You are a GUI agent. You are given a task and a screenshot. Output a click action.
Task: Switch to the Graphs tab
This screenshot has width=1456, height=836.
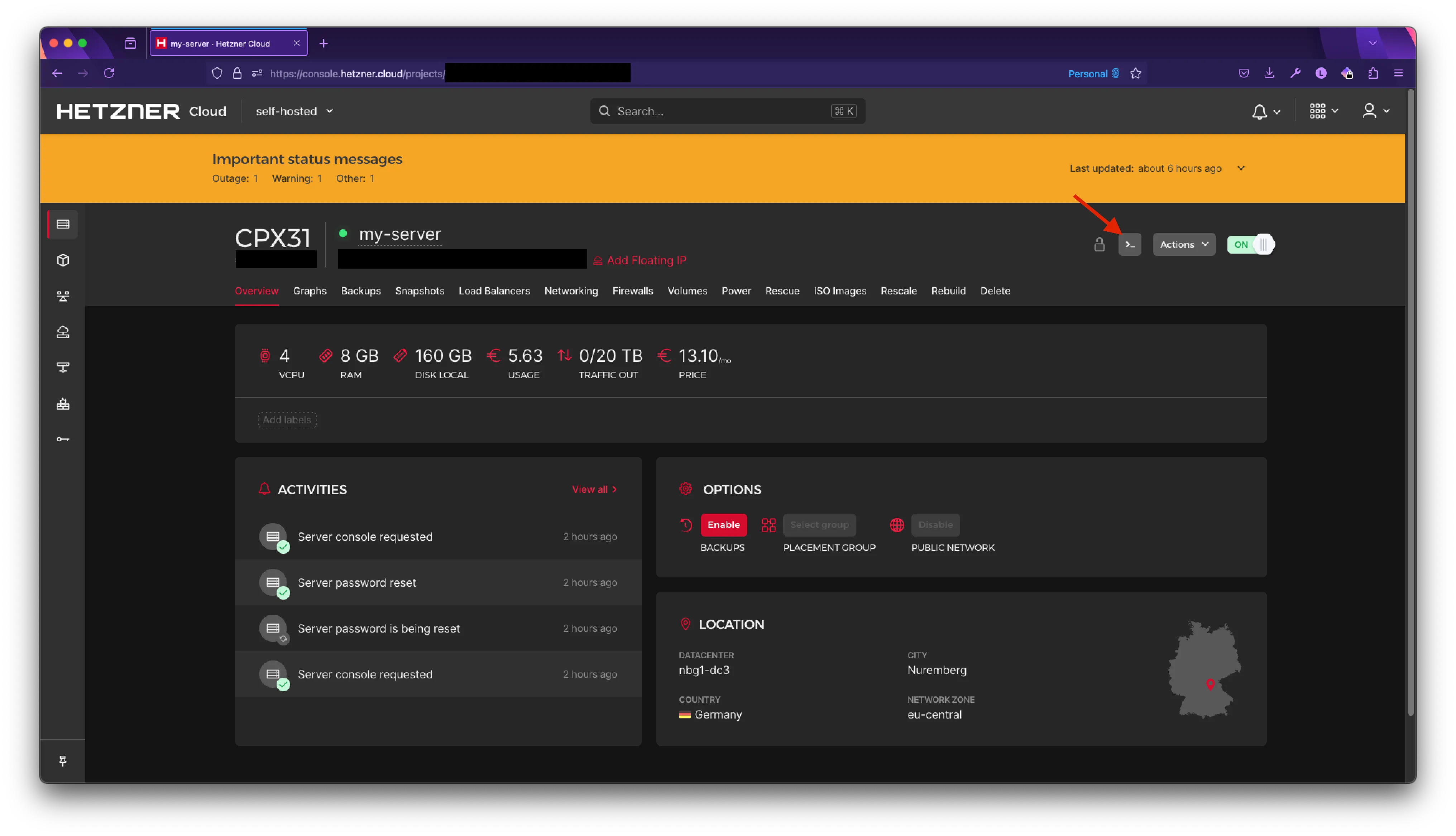pos(310,291)
